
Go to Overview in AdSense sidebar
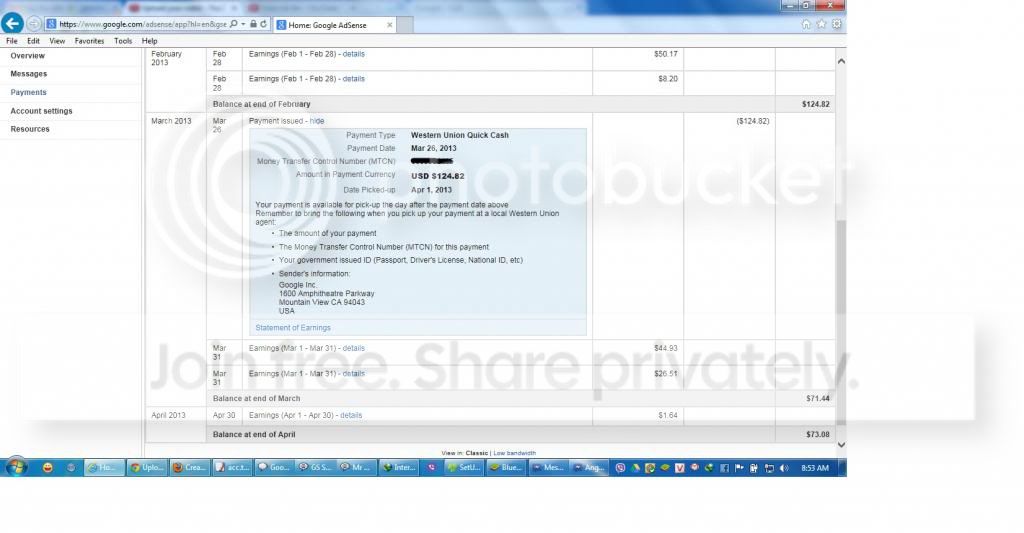(27, 56)
